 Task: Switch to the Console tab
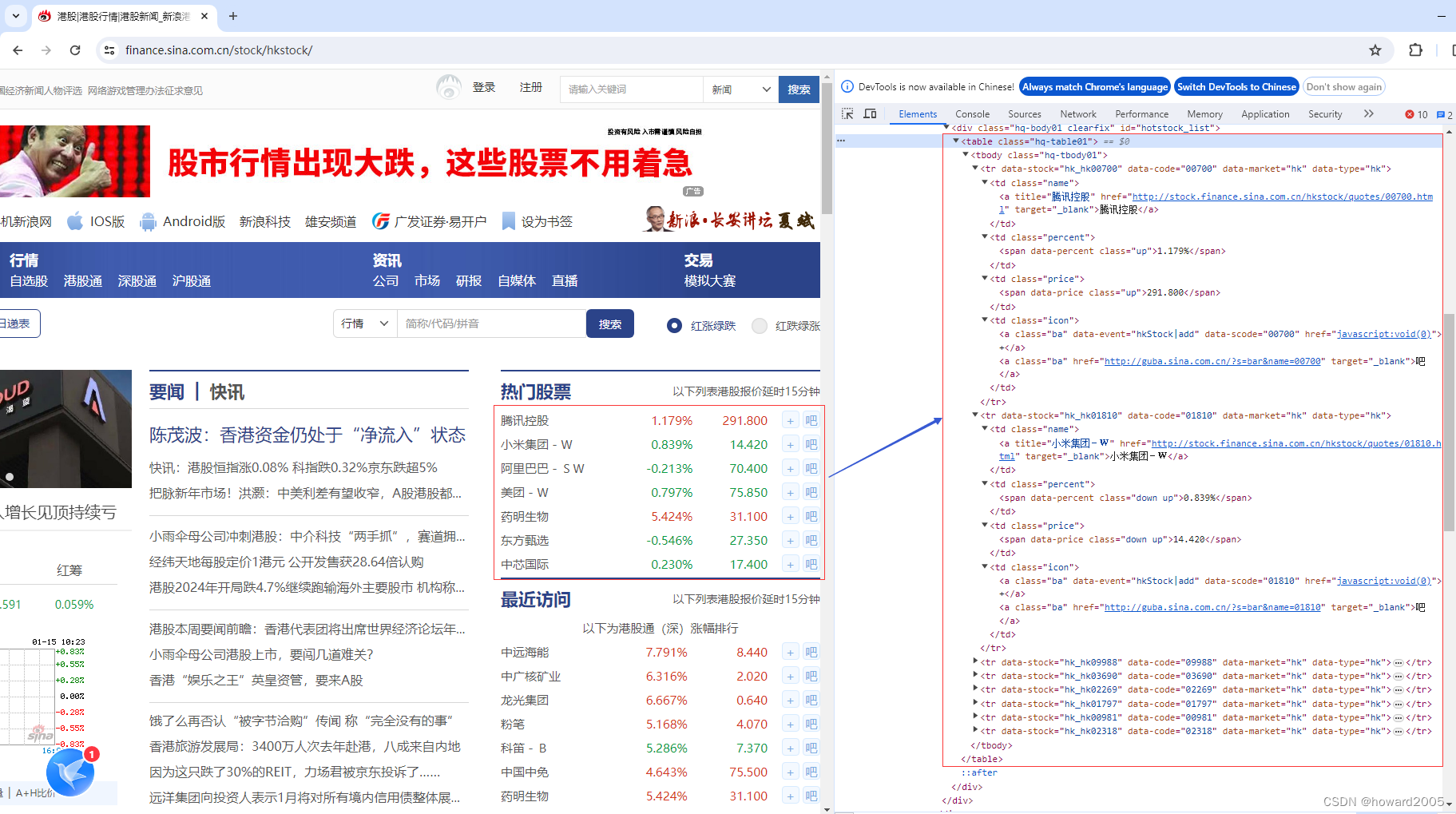tap(972, 114)
